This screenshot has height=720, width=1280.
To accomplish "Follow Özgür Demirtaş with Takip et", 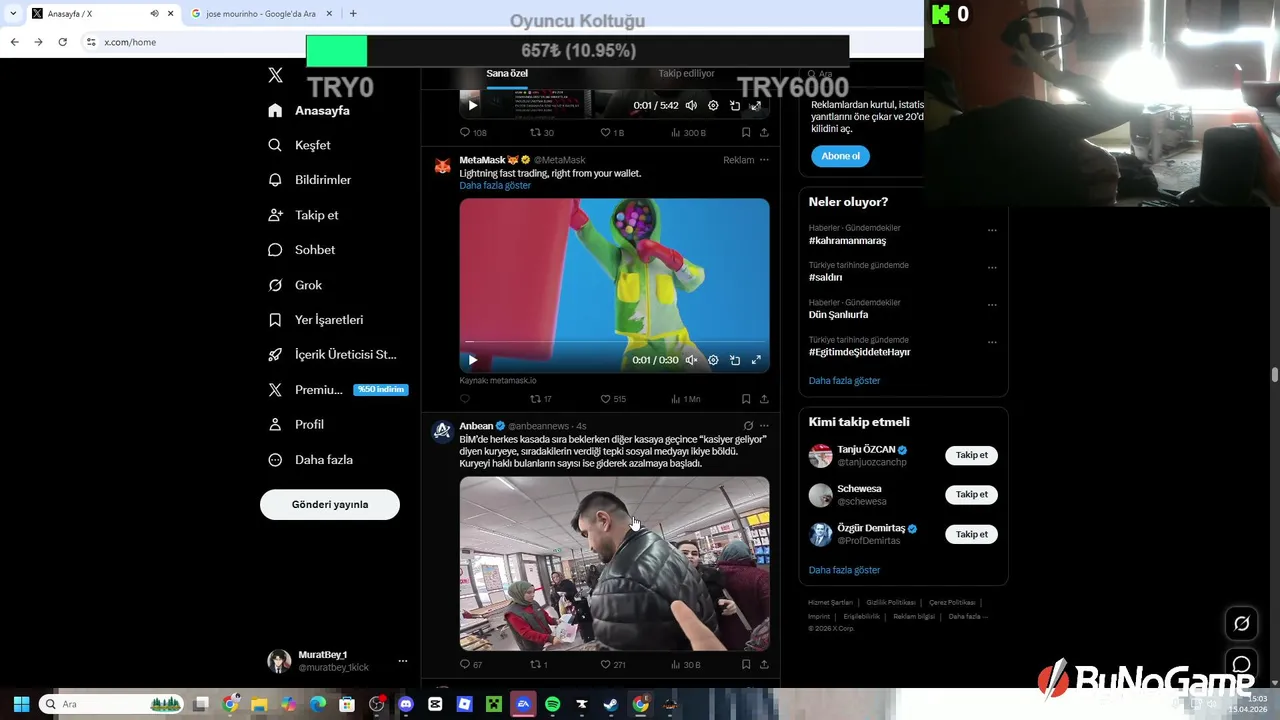I will (x=971, y=534).
